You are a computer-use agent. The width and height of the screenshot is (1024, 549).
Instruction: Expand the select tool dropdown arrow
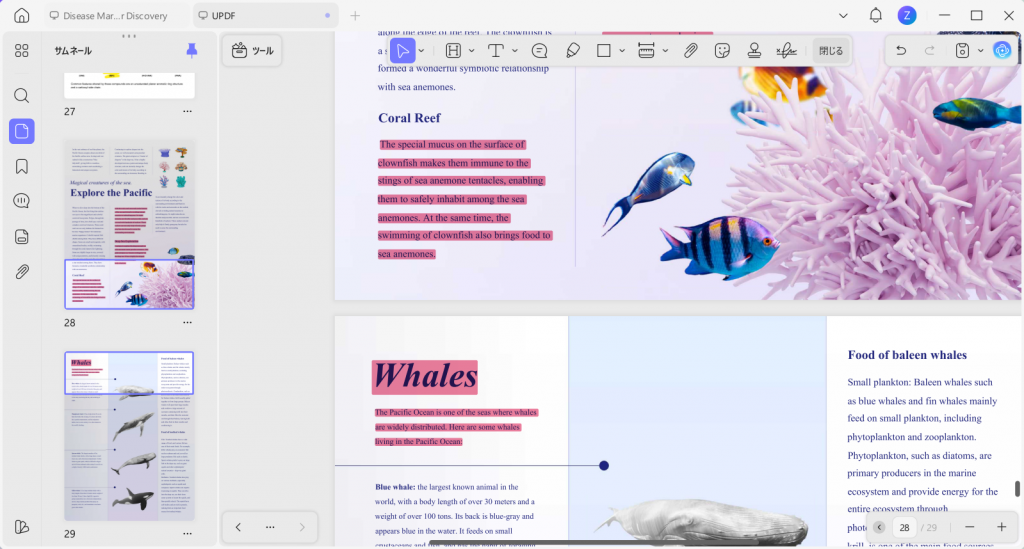point(421,50)
